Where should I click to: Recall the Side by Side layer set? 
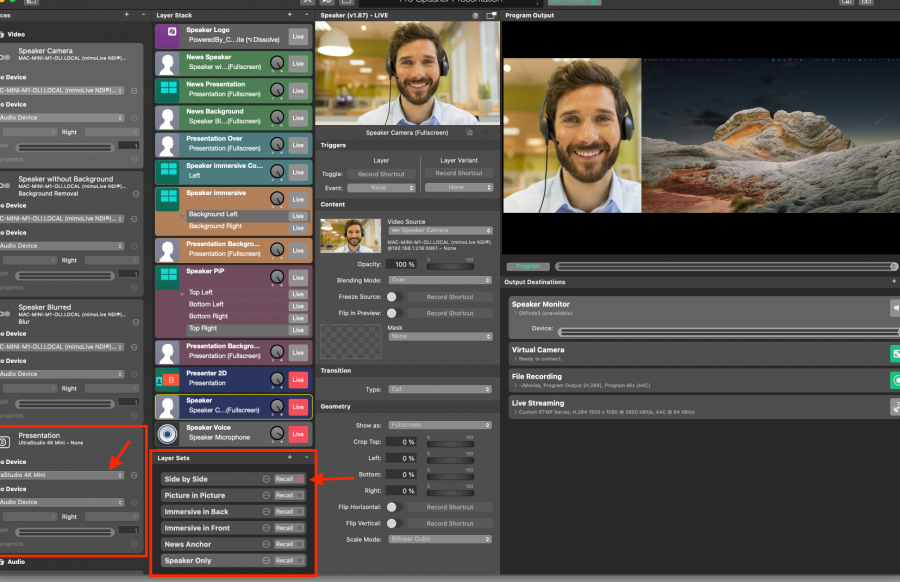(289, 479)
